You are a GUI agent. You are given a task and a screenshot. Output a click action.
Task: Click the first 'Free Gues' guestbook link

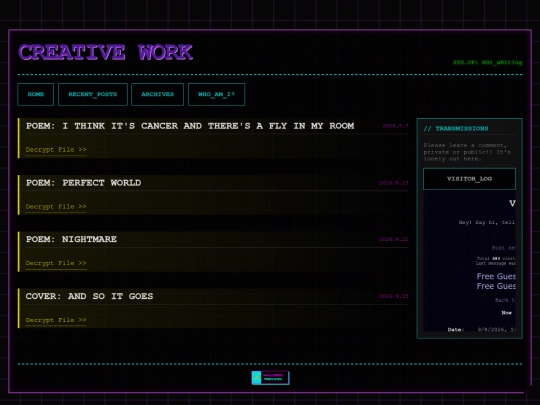tap(496, 276)
